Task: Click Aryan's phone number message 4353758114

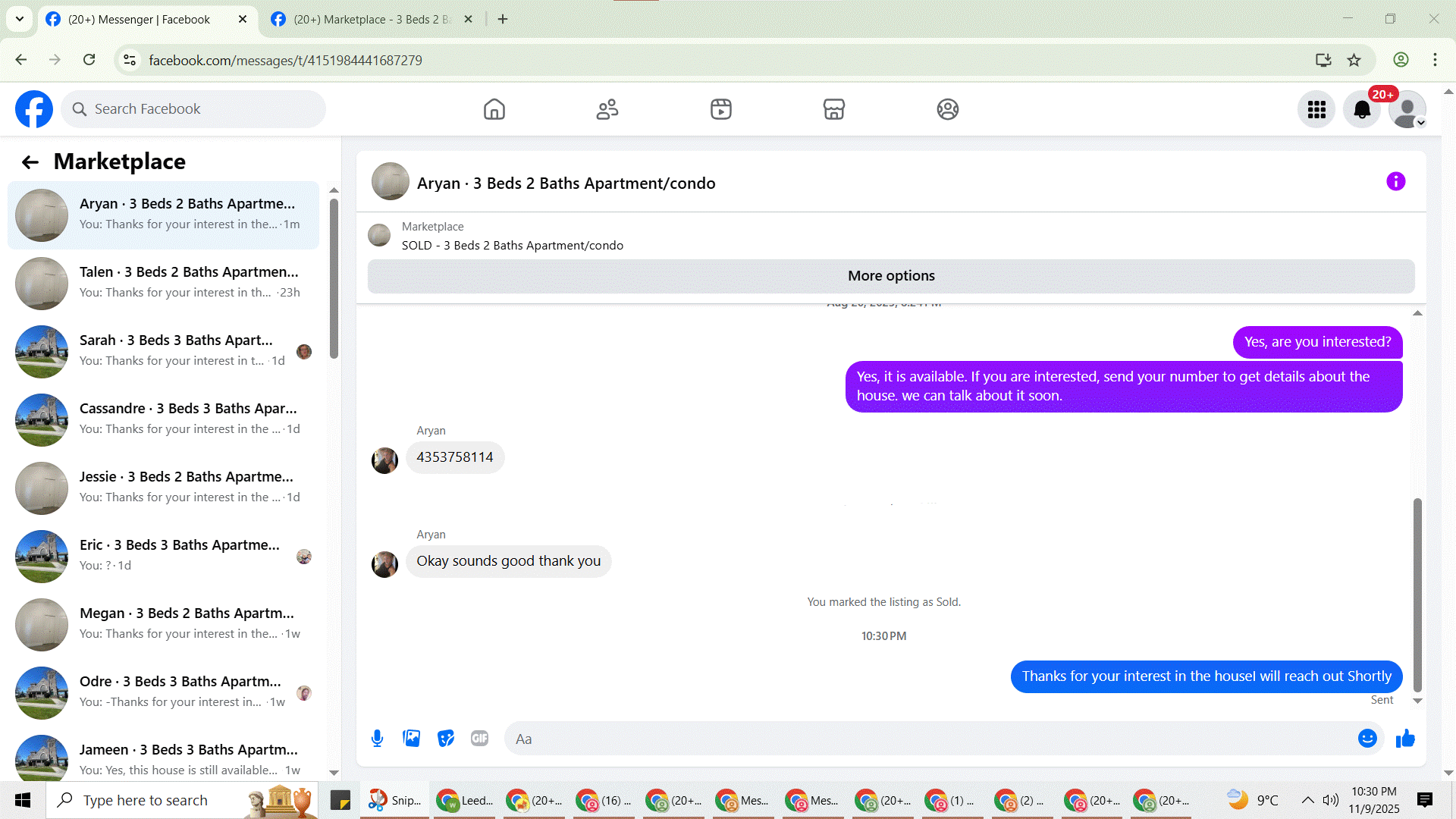Action: (x=455, y=457)
